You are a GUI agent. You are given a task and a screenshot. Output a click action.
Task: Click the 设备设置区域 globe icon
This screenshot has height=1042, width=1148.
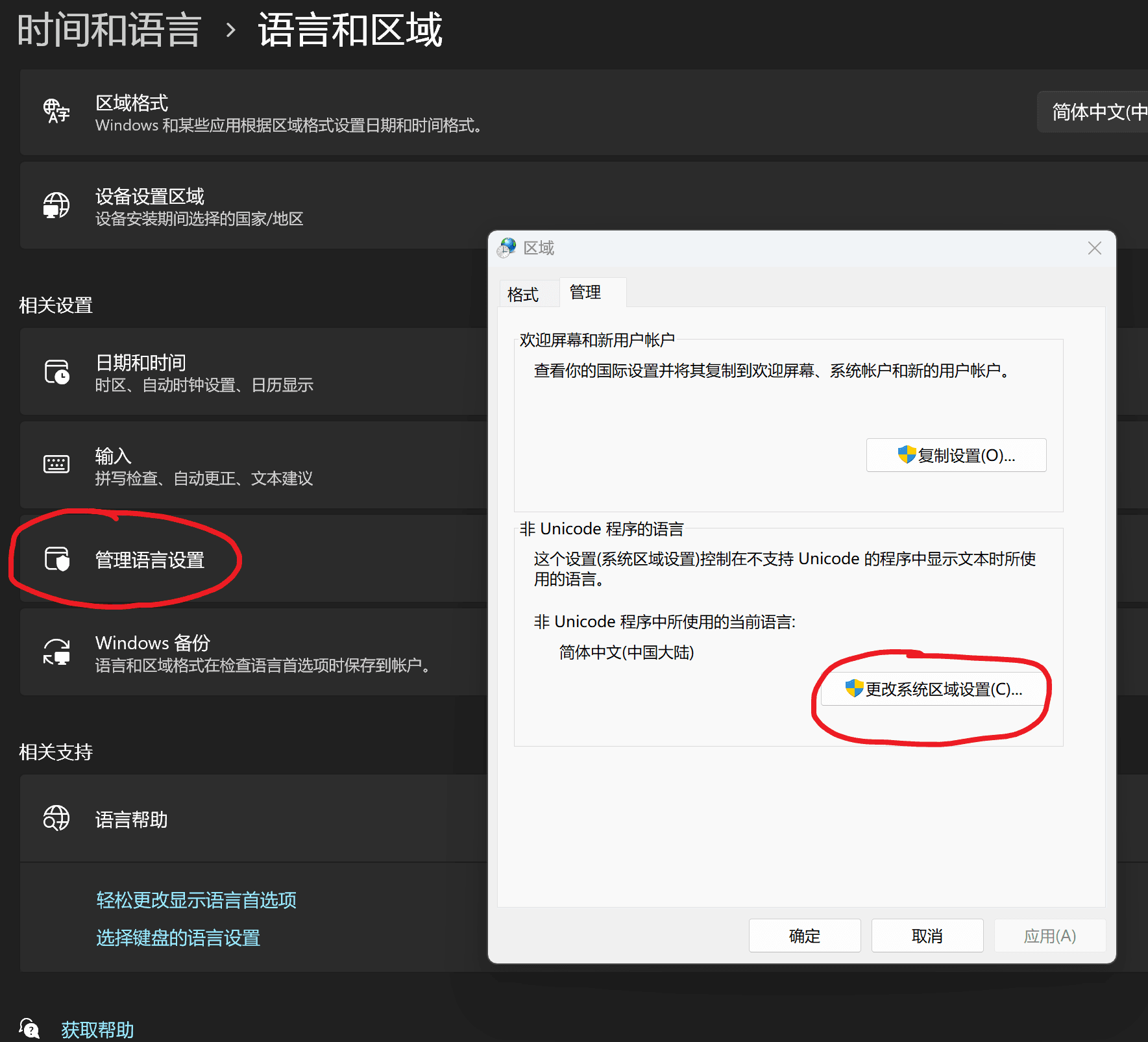click(x=56, y=205)
